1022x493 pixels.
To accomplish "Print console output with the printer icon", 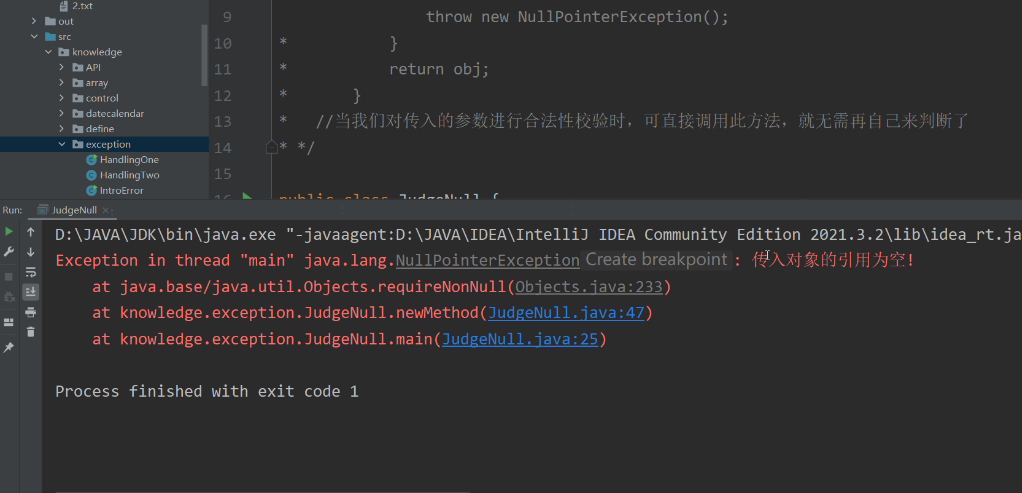I will point(31,312).
